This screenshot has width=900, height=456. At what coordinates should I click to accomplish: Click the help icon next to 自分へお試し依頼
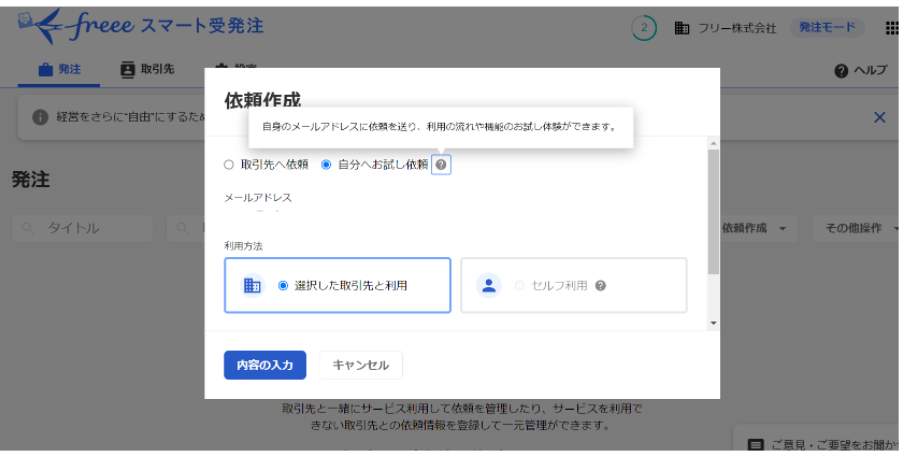pos(441,165)
